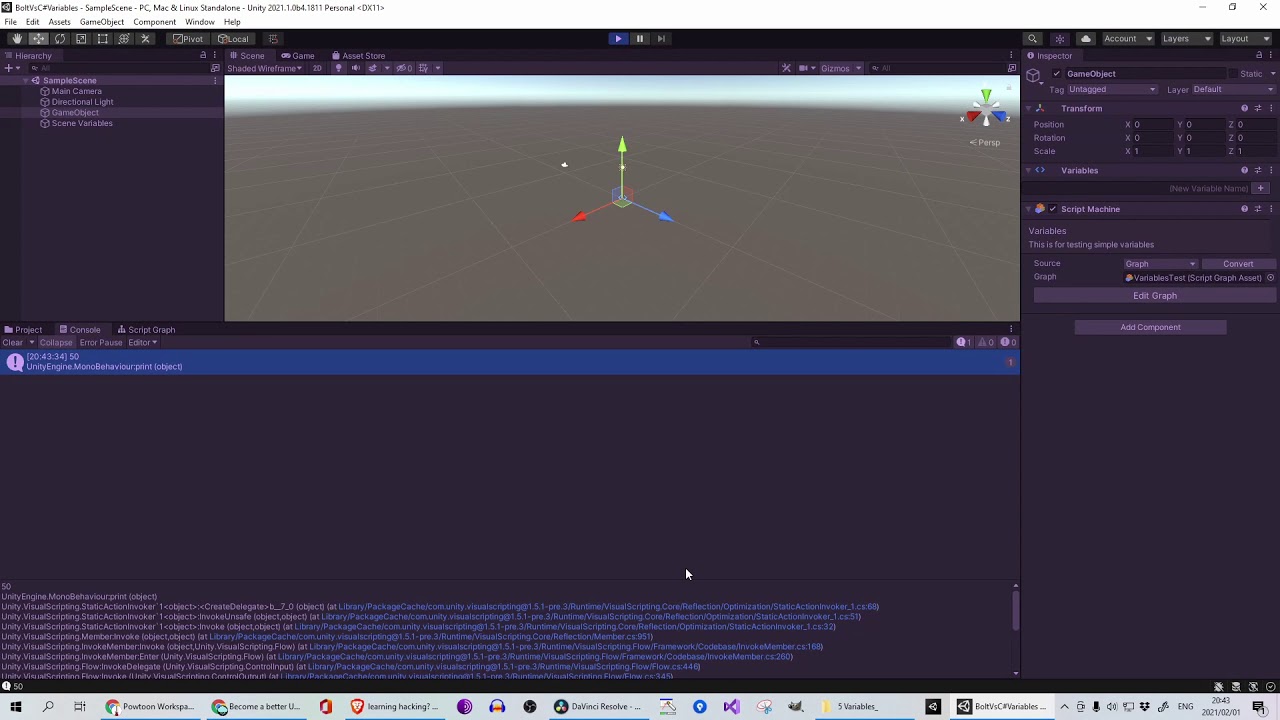Viewport: 1280px width, 720px height.
Task: Toggle the grid snapping icon
Action: (273, 39)
